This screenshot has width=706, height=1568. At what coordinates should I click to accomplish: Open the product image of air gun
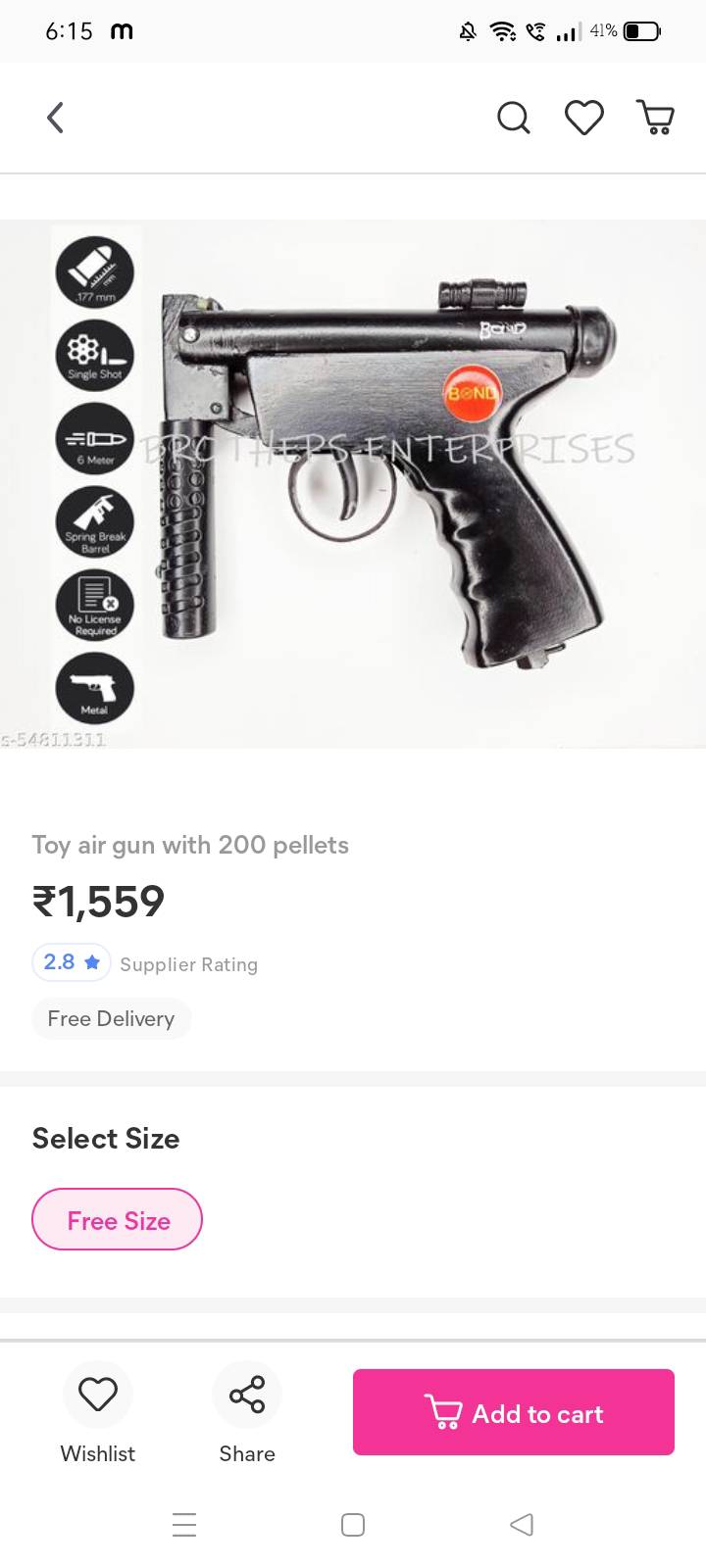[x=353, y=484]
